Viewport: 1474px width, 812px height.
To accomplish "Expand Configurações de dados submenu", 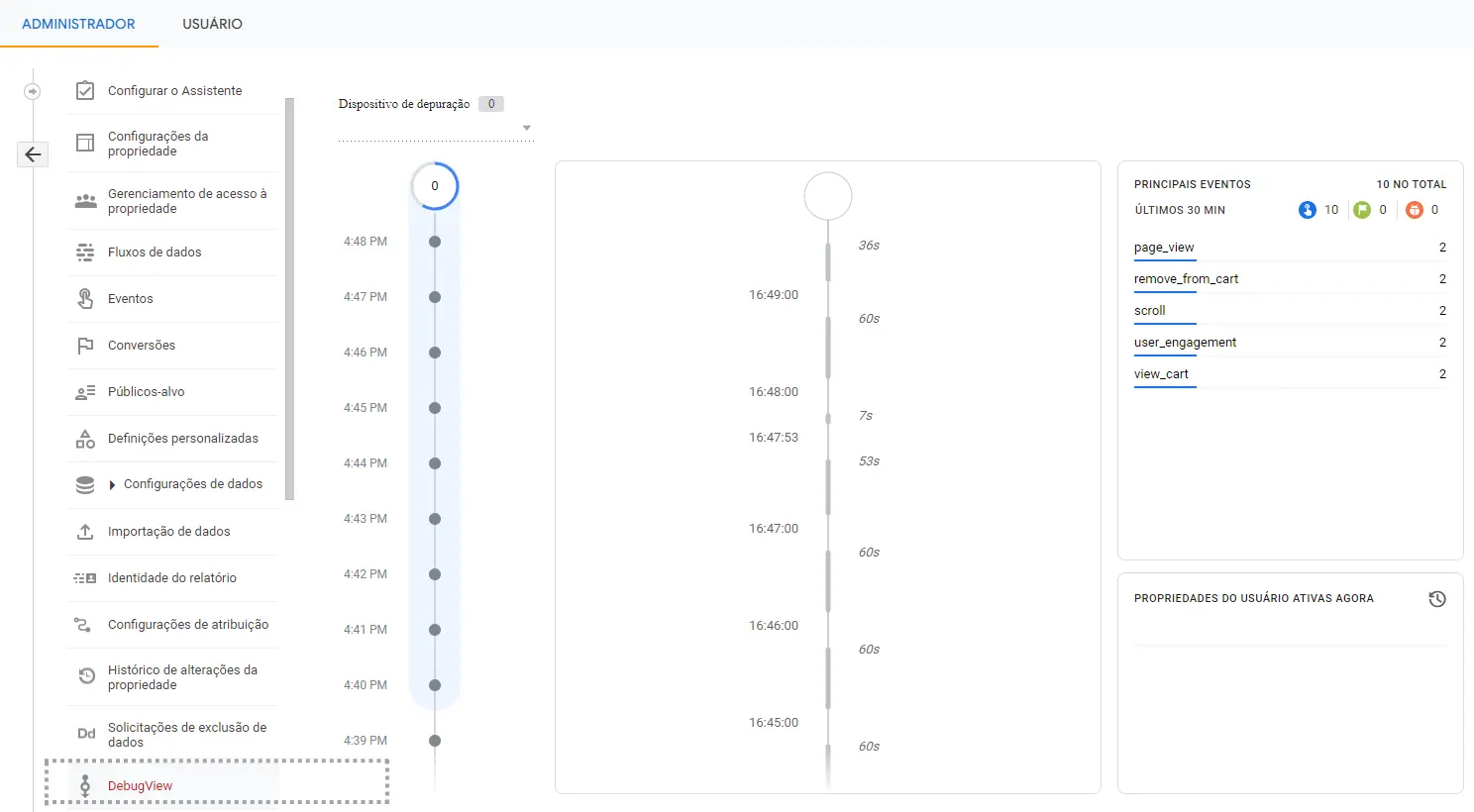I will pos(113,485).
